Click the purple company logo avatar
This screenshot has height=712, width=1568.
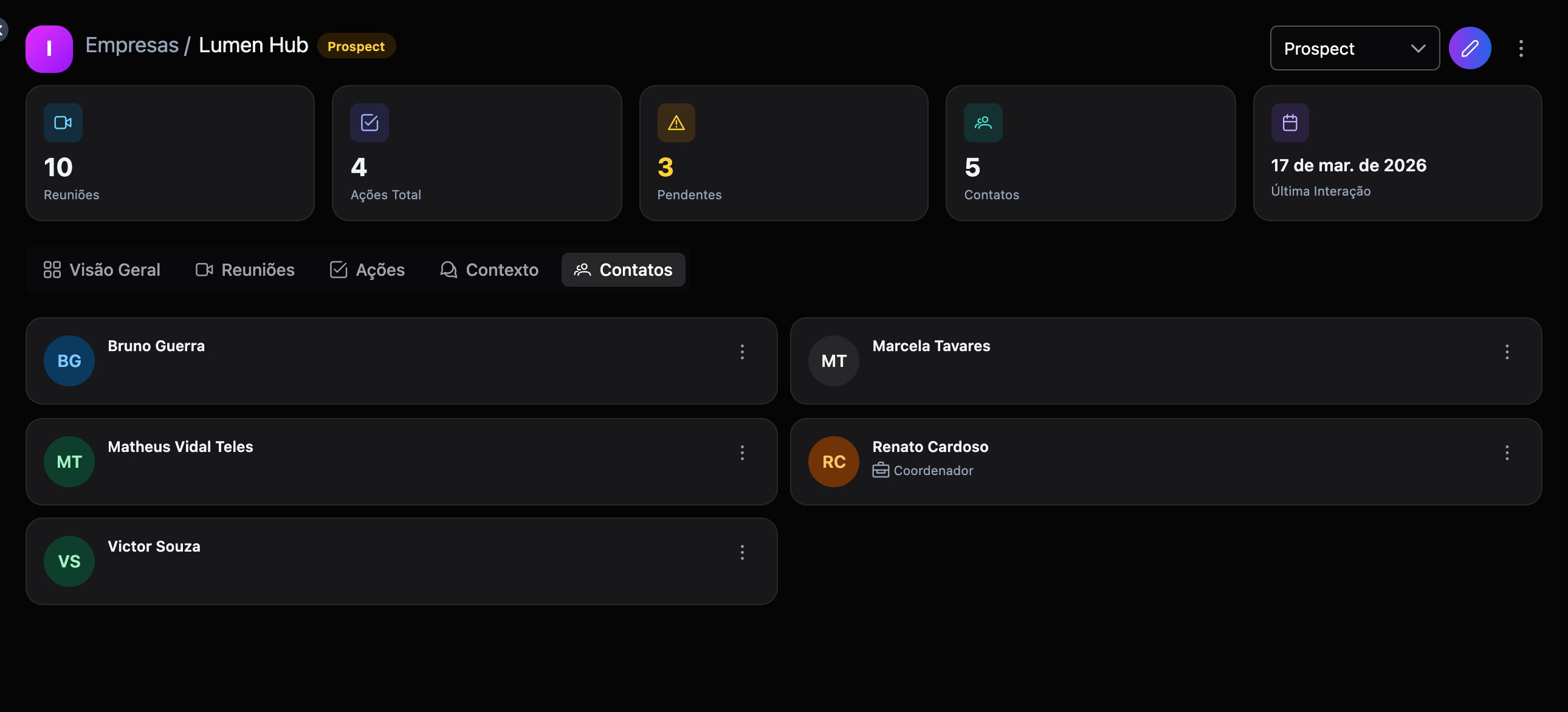[x=49, y=49]
